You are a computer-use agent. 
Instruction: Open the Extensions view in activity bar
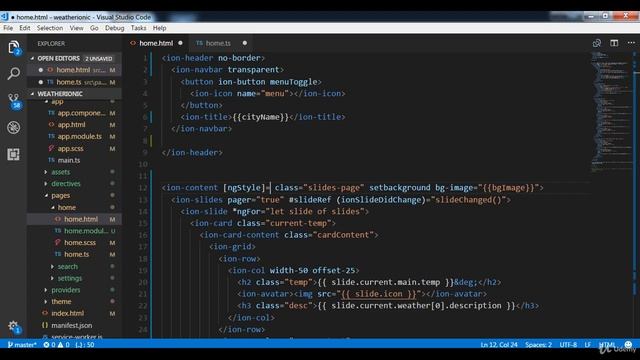13,154
